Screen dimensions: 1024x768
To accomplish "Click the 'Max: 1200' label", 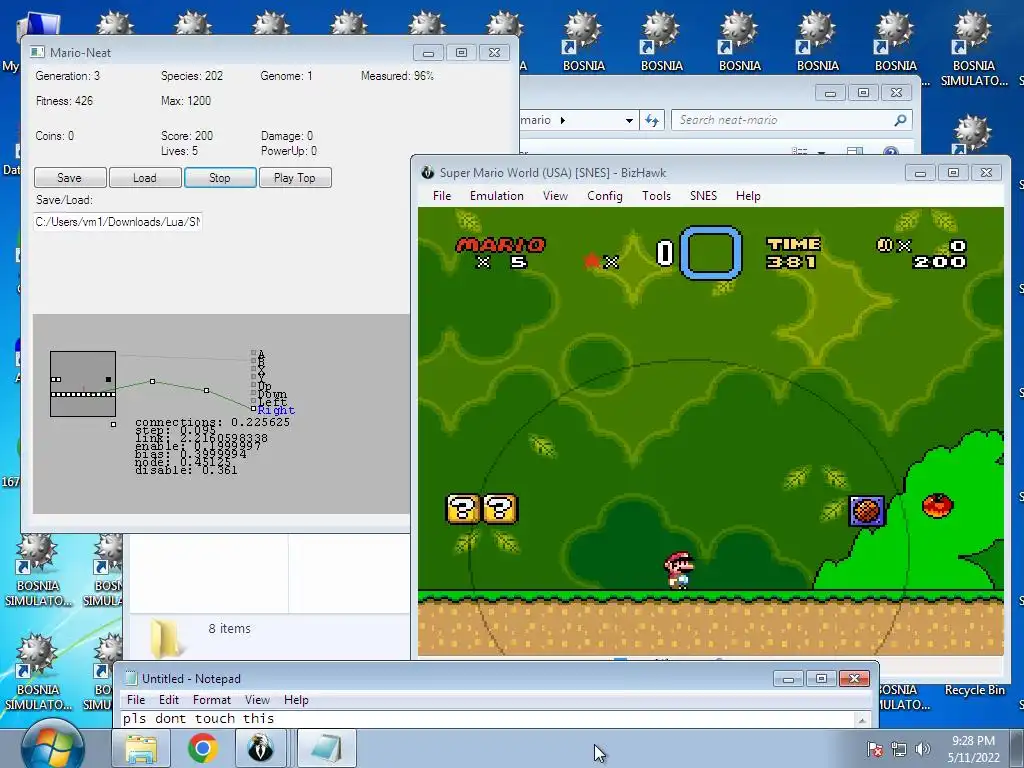I will pyautogui.click(x=186, y=101).
